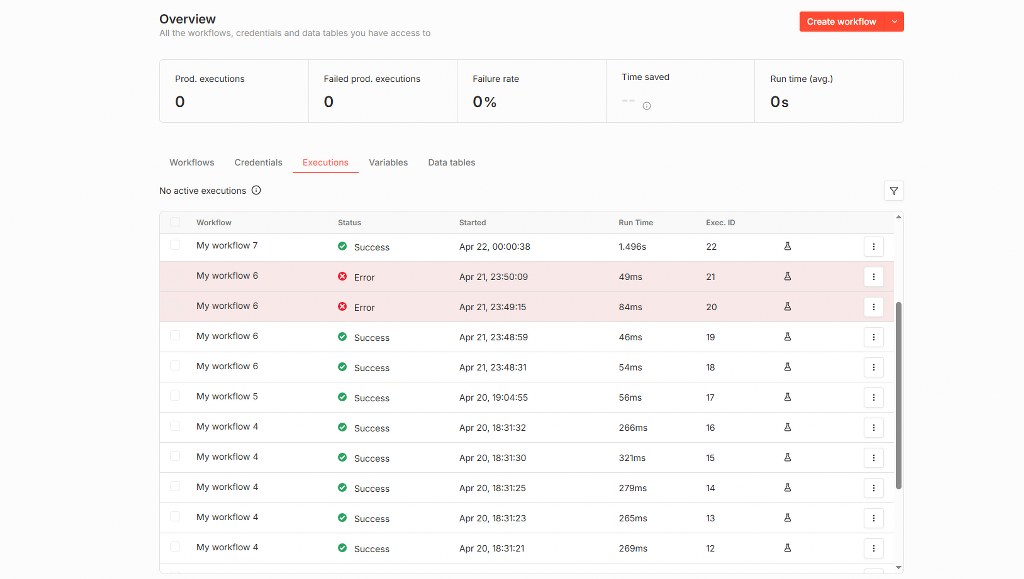
Task: Click the red error icon for execution 21
Action: [x=342, y=277]
